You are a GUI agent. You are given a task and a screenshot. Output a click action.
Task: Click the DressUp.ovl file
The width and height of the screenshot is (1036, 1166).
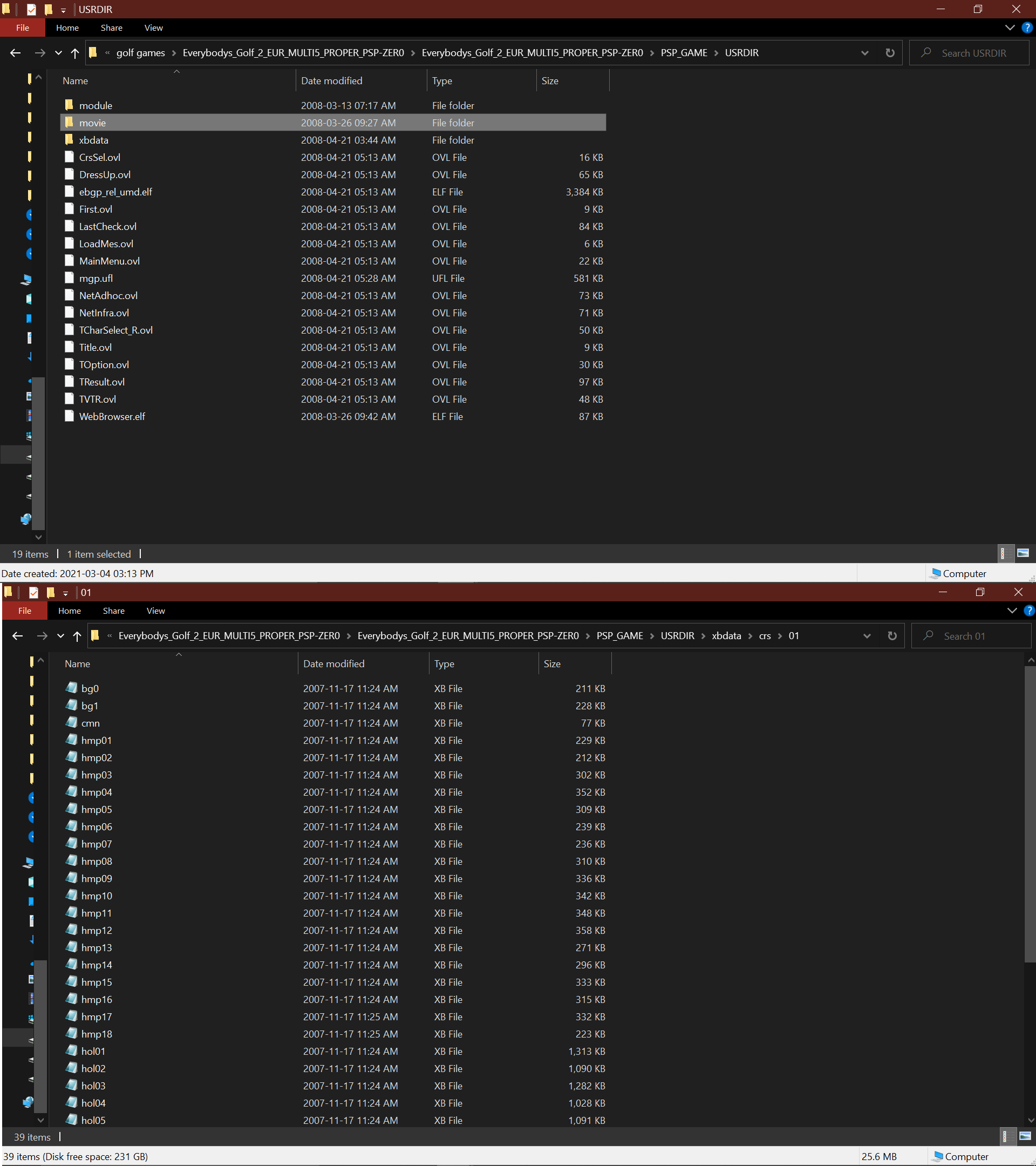(105, 174)
